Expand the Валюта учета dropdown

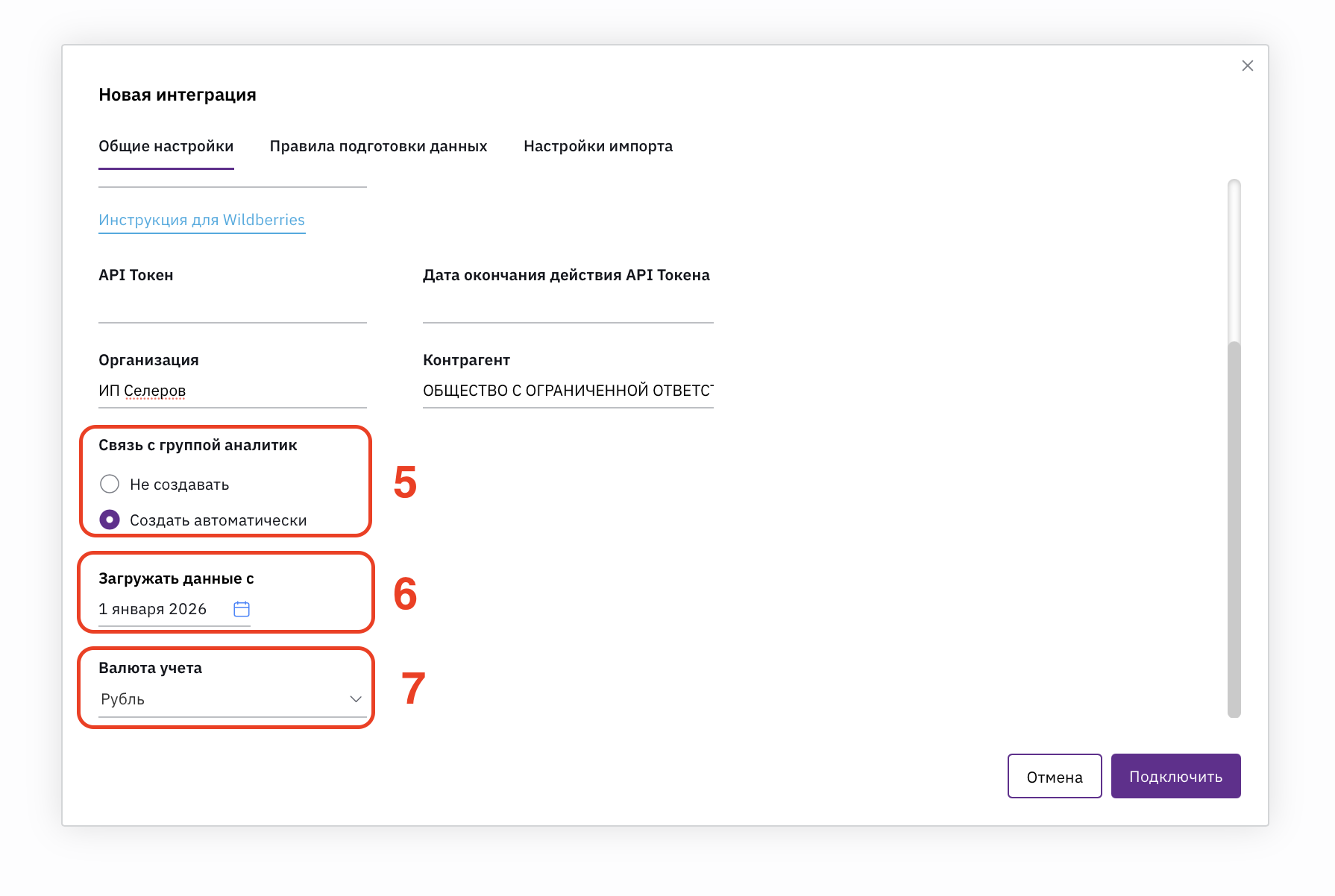pos(231,699)
